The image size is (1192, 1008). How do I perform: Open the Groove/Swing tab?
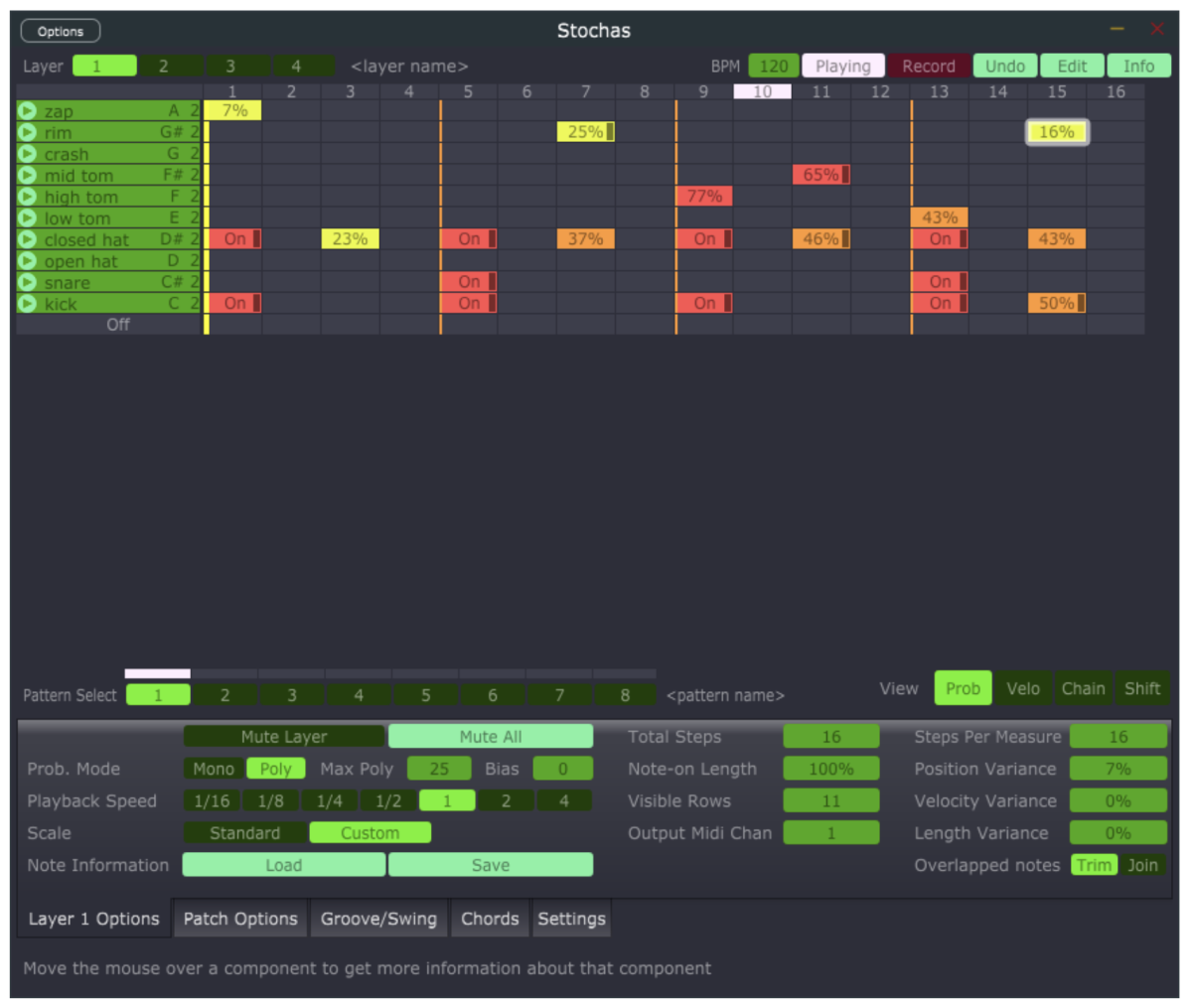(378, 919)
